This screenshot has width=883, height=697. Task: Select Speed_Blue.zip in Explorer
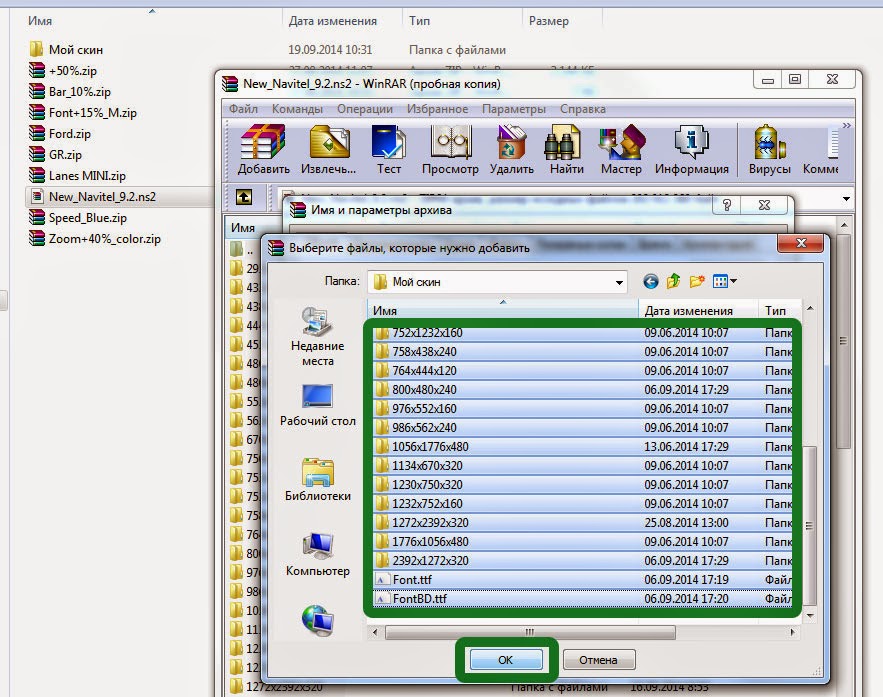coord(78,218)
